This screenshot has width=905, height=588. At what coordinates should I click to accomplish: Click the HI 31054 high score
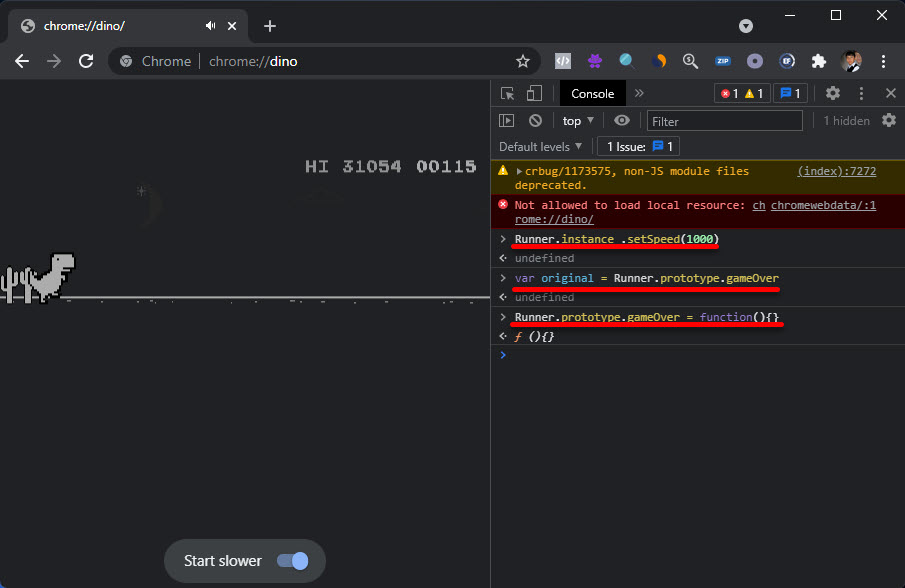[353, 167]
